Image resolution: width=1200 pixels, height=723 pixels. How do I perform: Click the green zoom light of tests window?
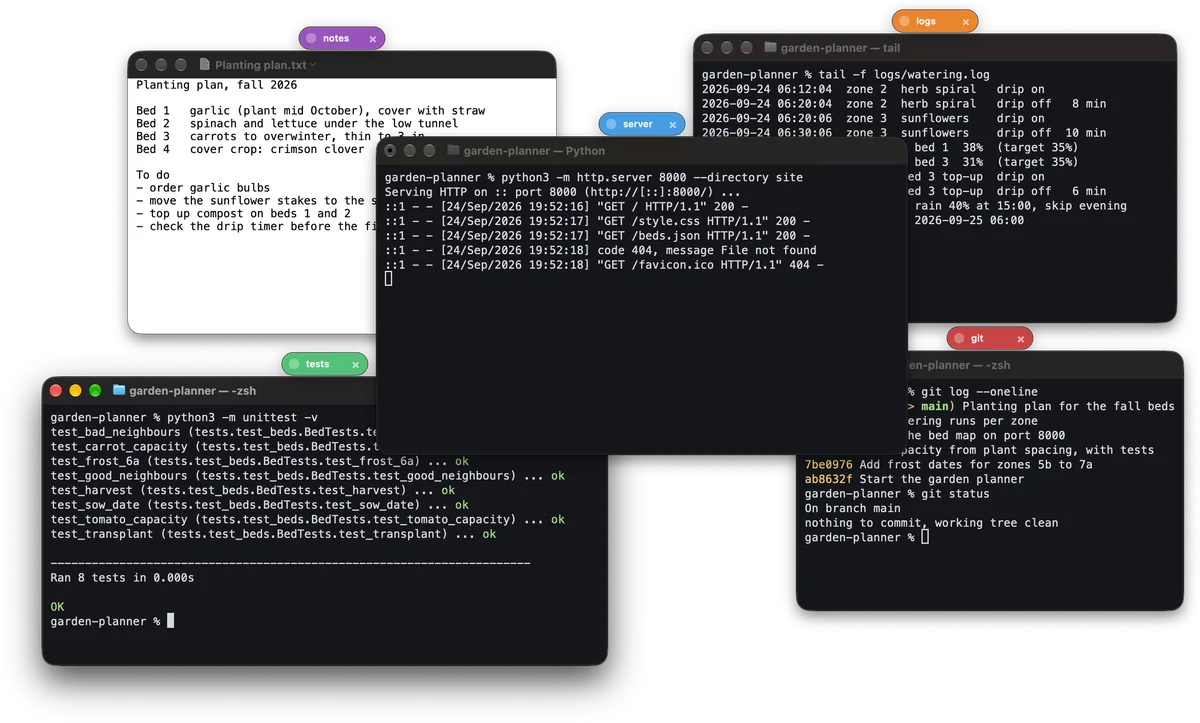coord(96,391)
